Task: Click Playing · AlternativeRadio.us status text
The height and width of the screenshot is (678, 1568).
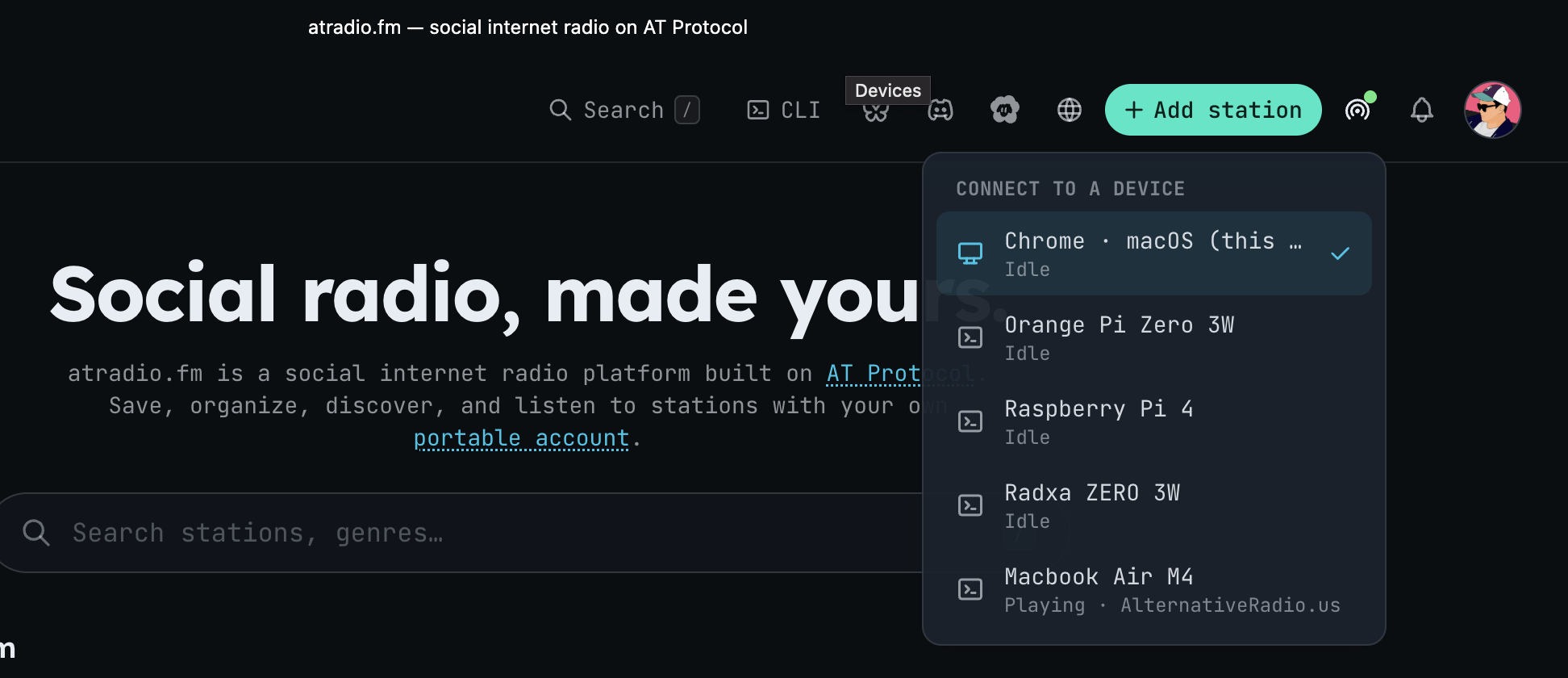Action: 1172,605
